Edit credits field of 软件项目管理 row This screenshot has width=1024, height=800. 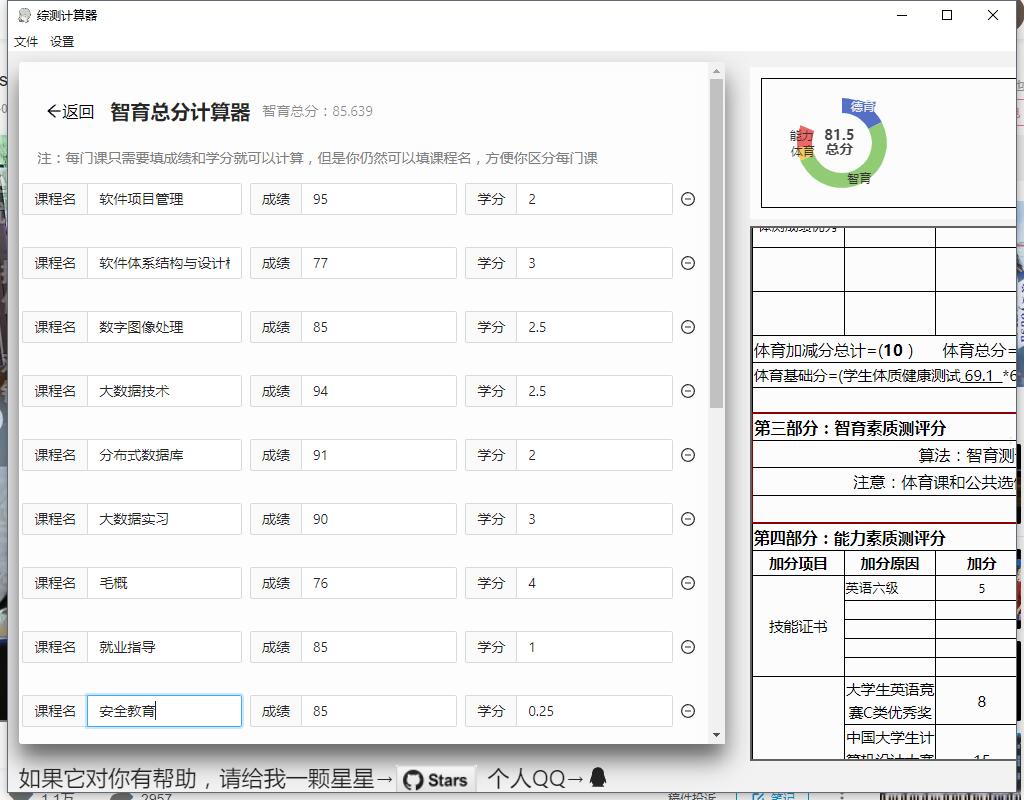coord(594,199)
